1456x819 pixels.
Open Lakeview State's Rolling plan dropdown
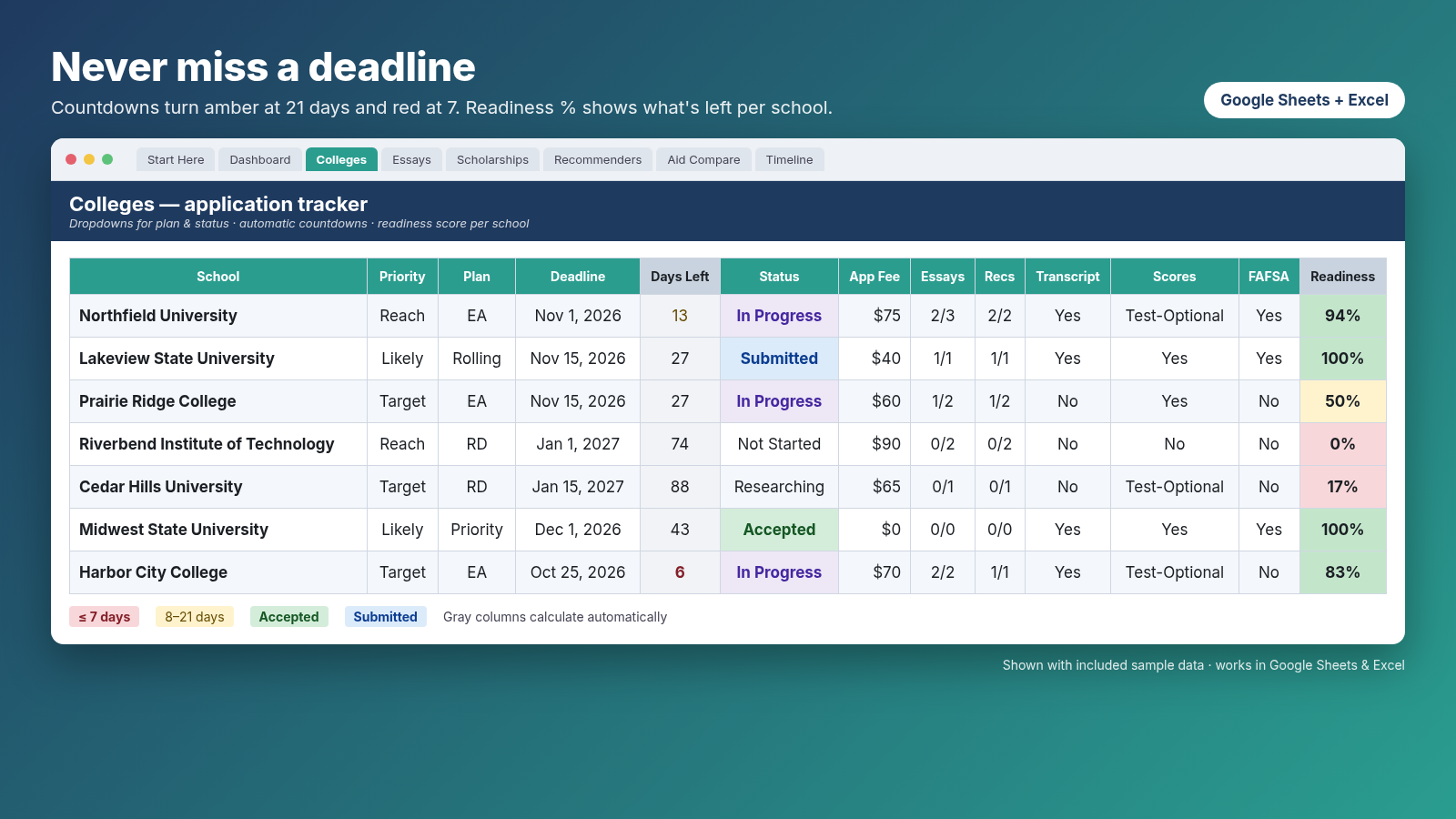[x=477, y=359]
